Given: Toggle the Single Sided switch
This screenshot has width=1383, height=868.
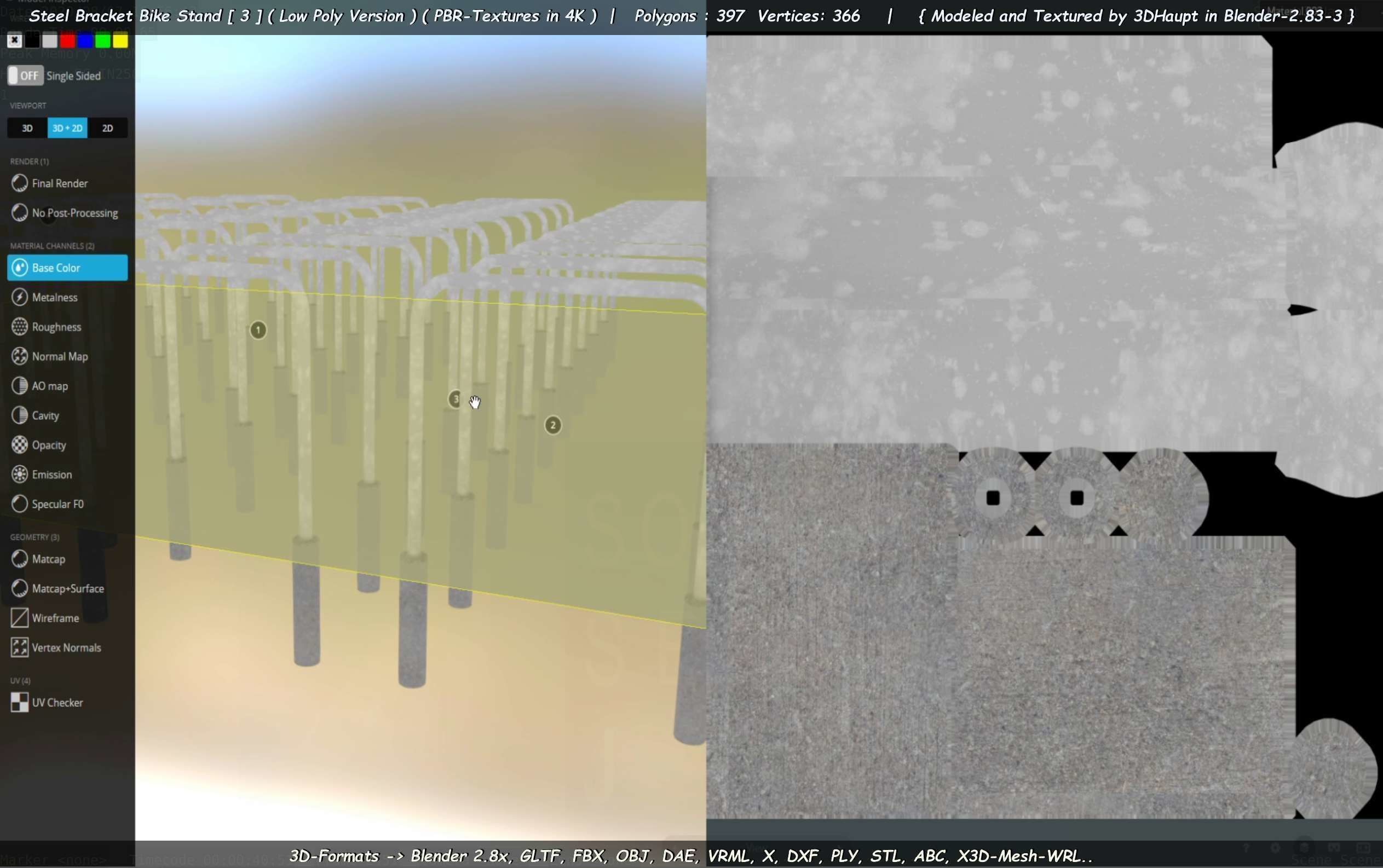Looking at the screenshot, I should click(x=25, y=76).
